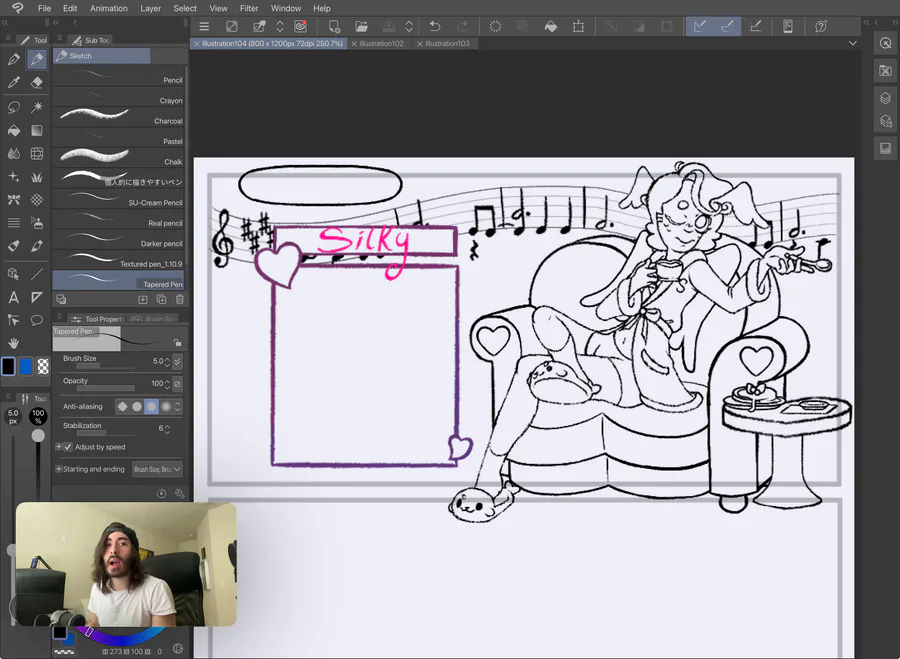Image resolution: width=900 pixels, height=659 pixels.
Task: Switch to the Illustration102 tab
Action: pyautogui.click(x=381, y=43)
